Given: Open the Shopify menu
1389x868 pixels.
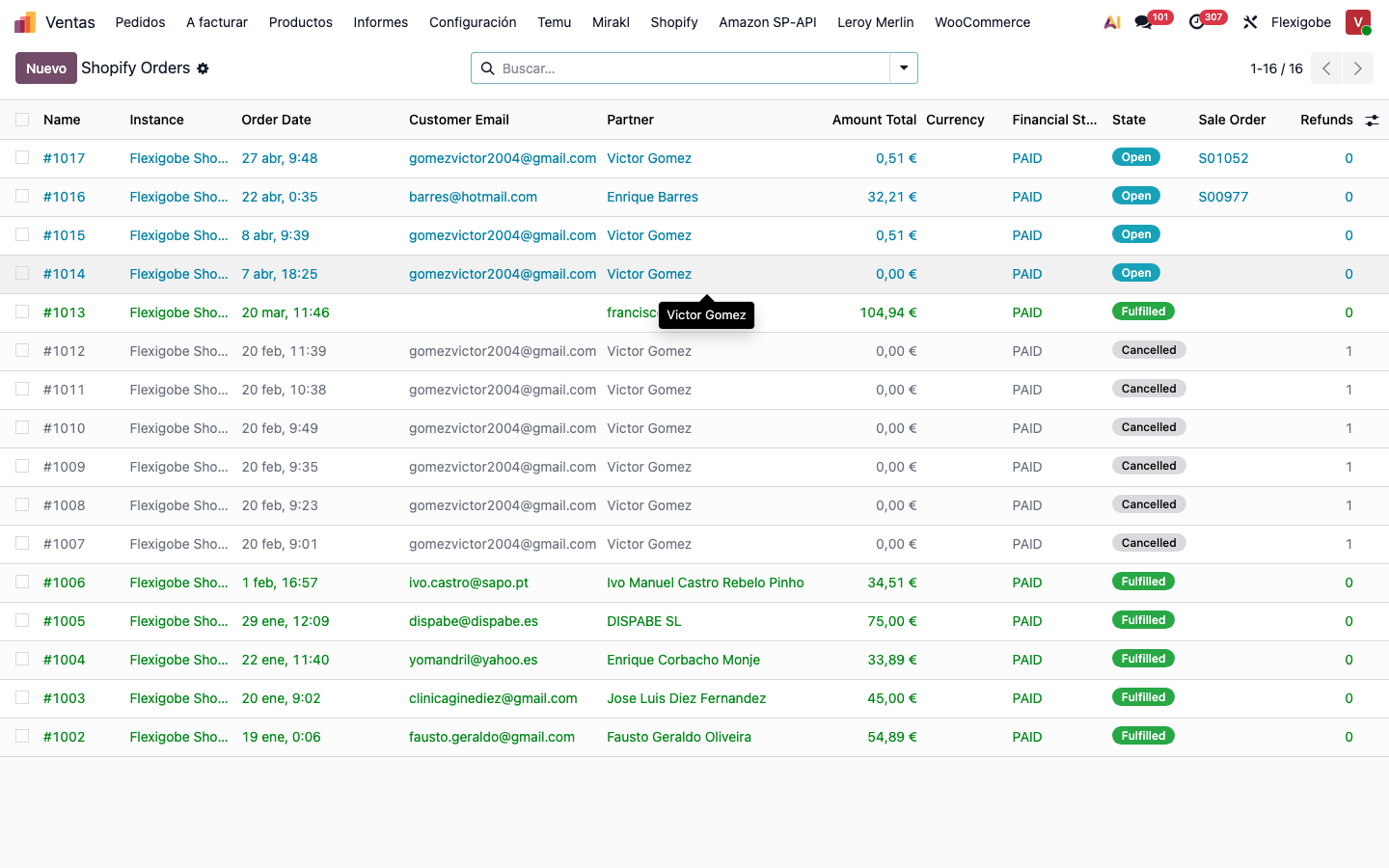Looking at the screenshot, I should click(x=674, y=22).
